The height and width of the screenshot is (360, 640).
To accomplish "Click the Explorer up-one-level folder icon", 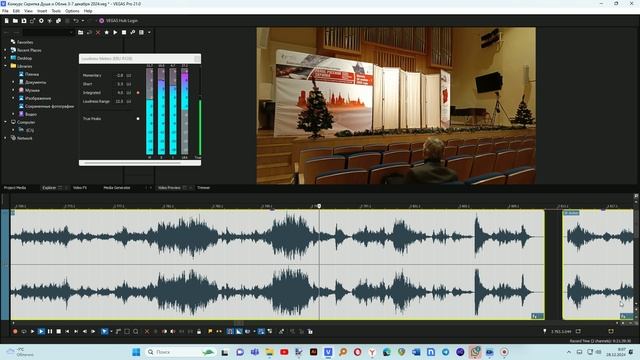I will coord(80,32).
